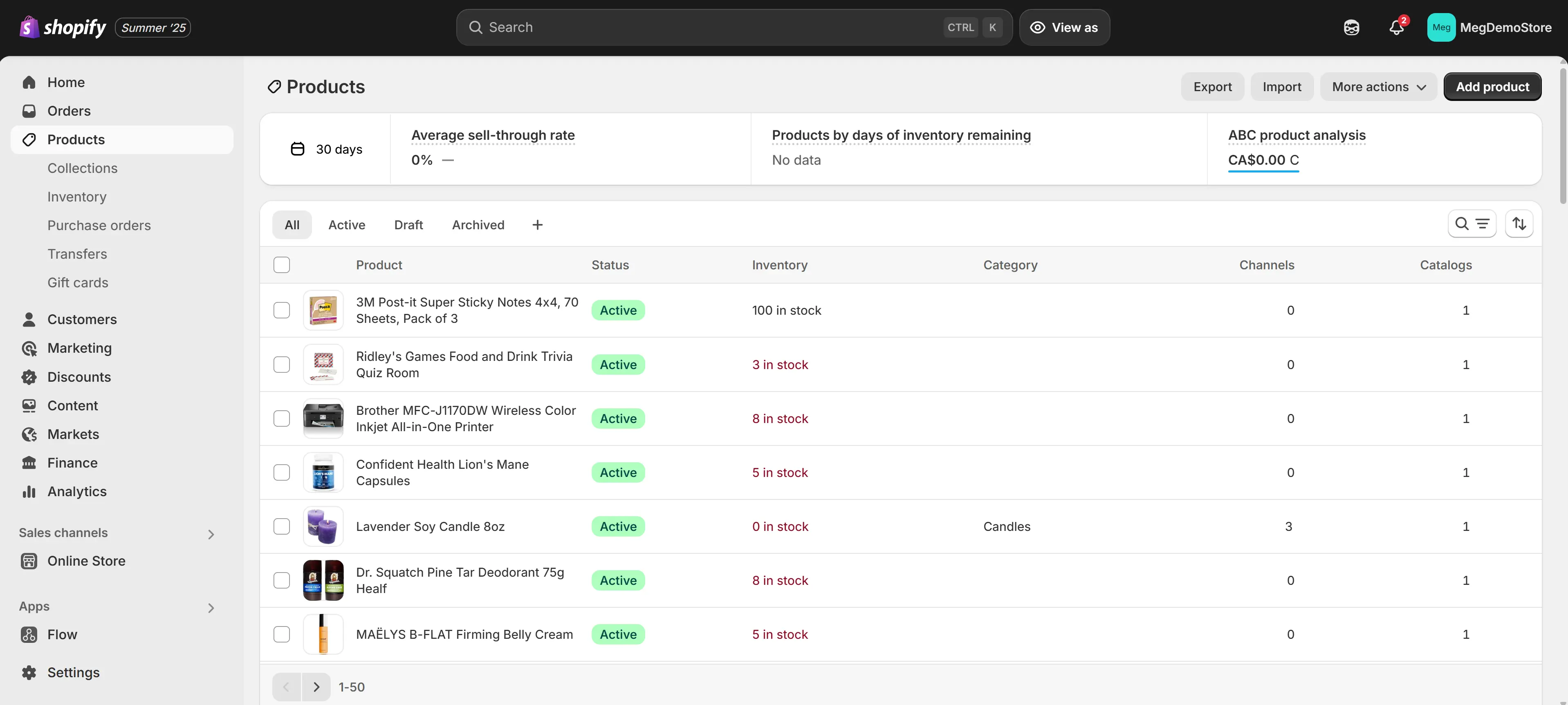This screenshot has height=705, width=1568.
Task: Click the search and filter icon
Action: pyautogui.click(x=1472, y=224)
